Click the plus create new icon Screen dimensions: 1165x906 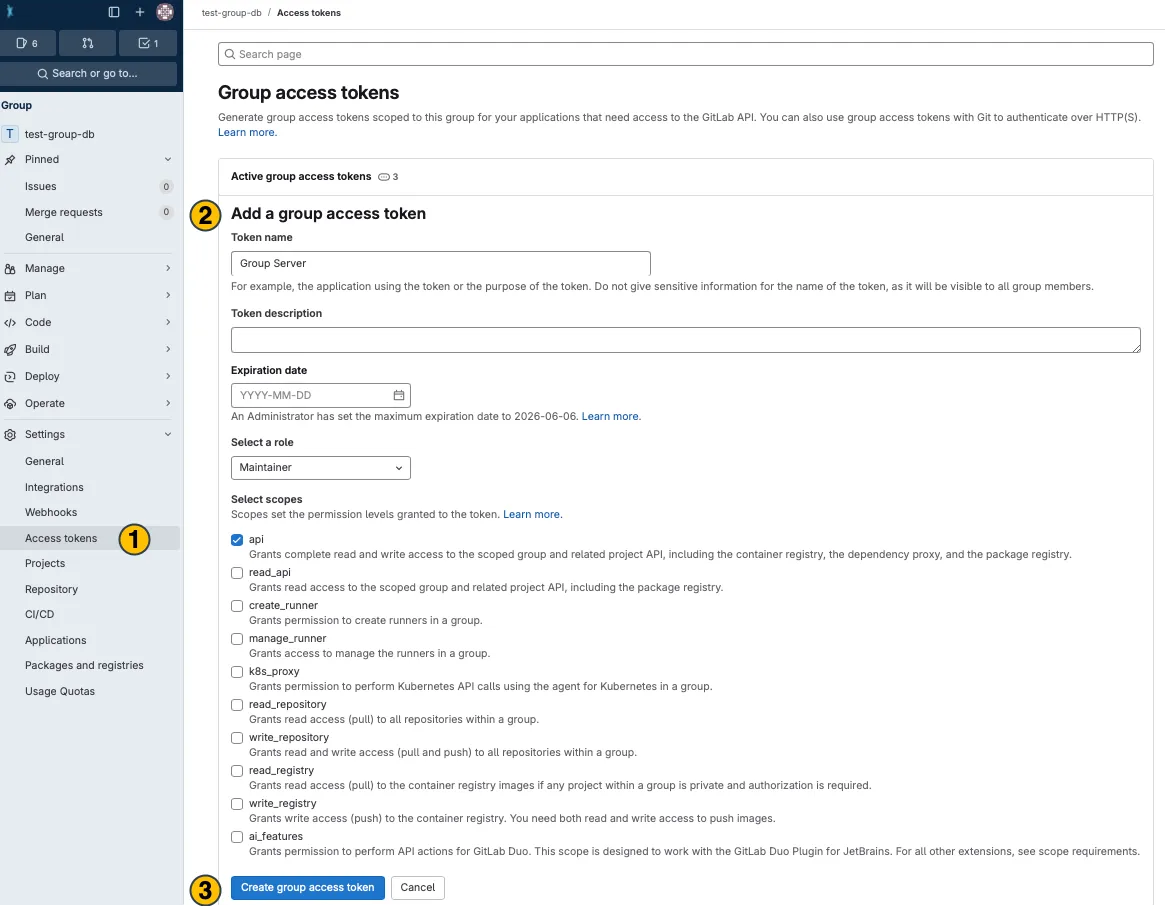click(140, 12)
